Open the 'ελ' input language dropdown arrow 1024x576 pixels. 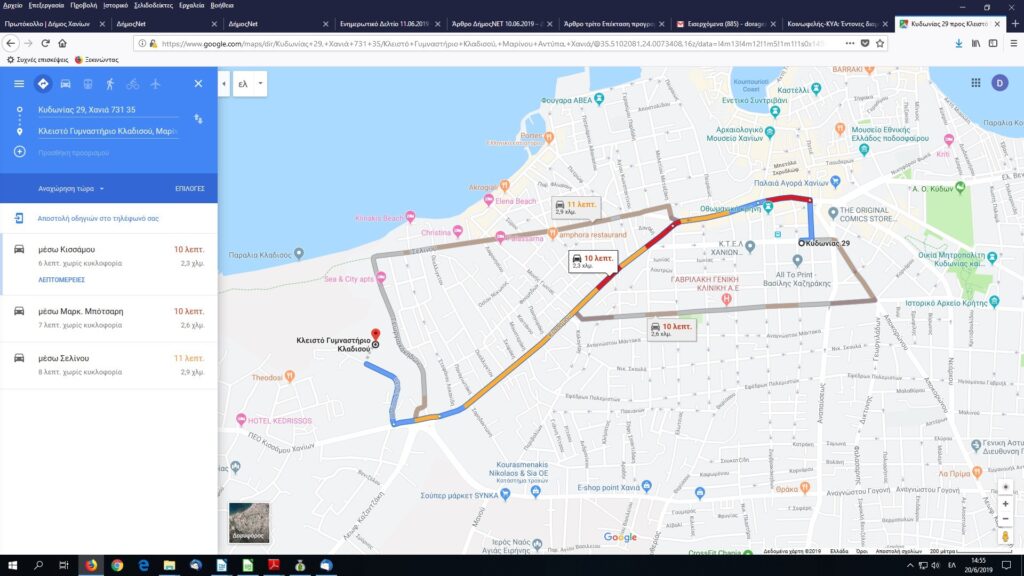tap(260, 84)
